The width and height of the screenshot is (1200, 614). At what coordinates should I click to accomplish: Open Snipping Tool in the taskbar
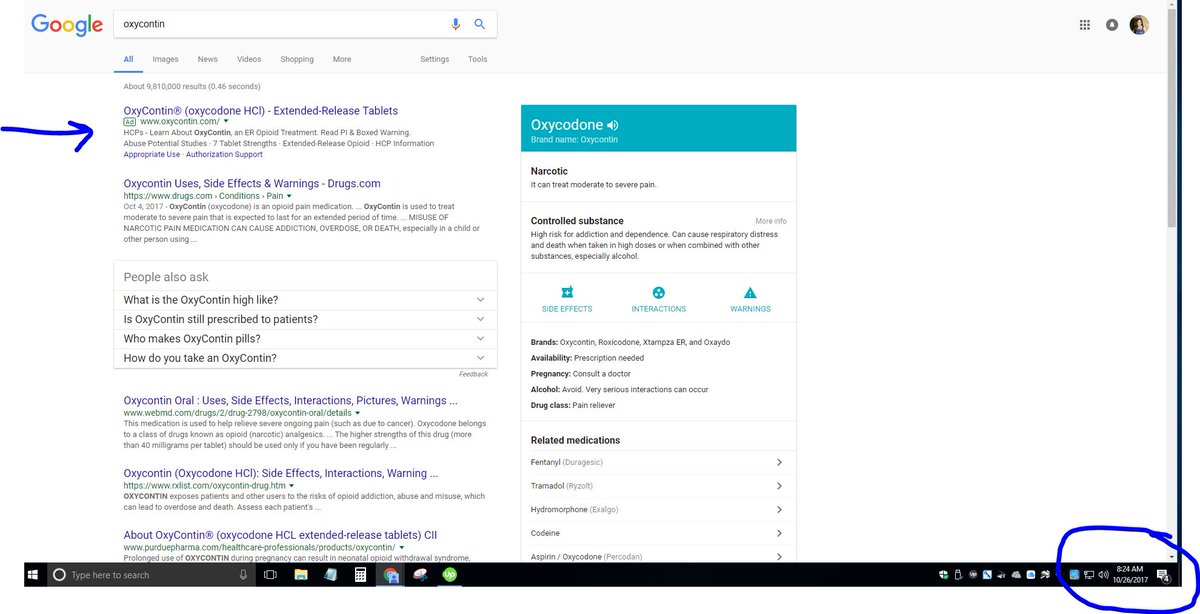pos(421,575)
